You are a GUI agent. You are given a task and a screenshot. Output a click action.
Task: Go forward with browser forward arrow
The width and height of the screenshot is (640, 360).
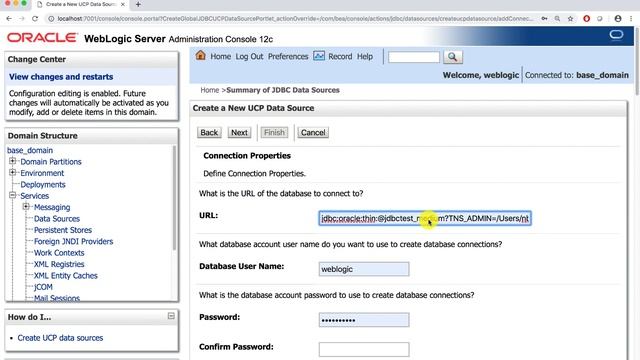22,18
